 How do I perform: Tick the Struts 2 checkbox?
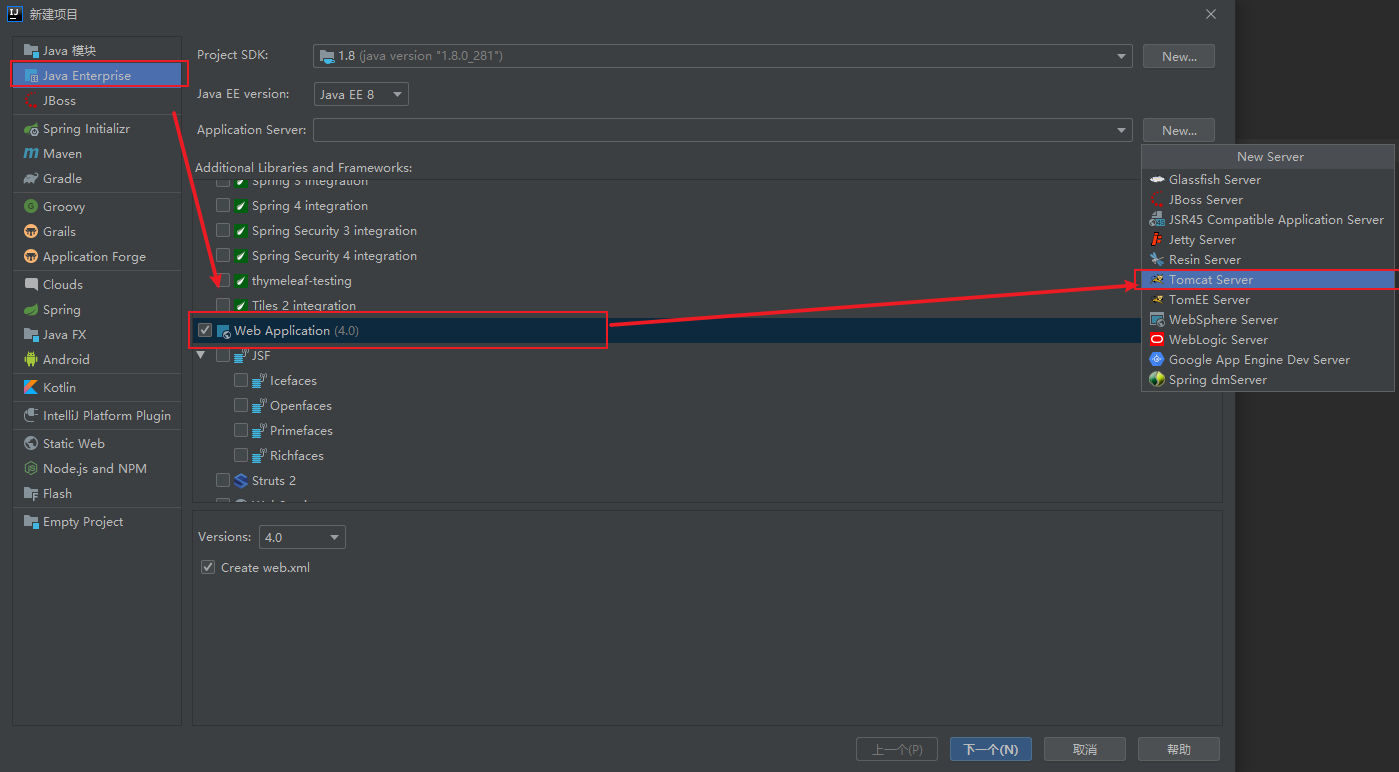[223, 480]
